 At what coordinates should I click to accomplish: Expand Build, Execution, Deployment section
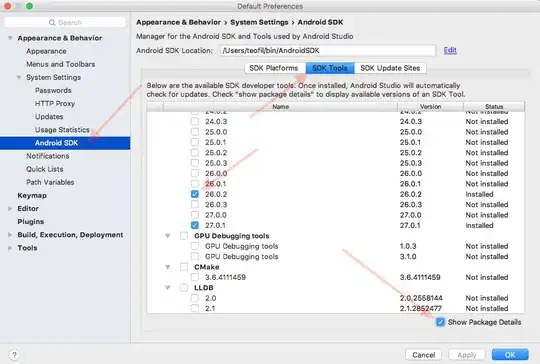pos(10,235)
